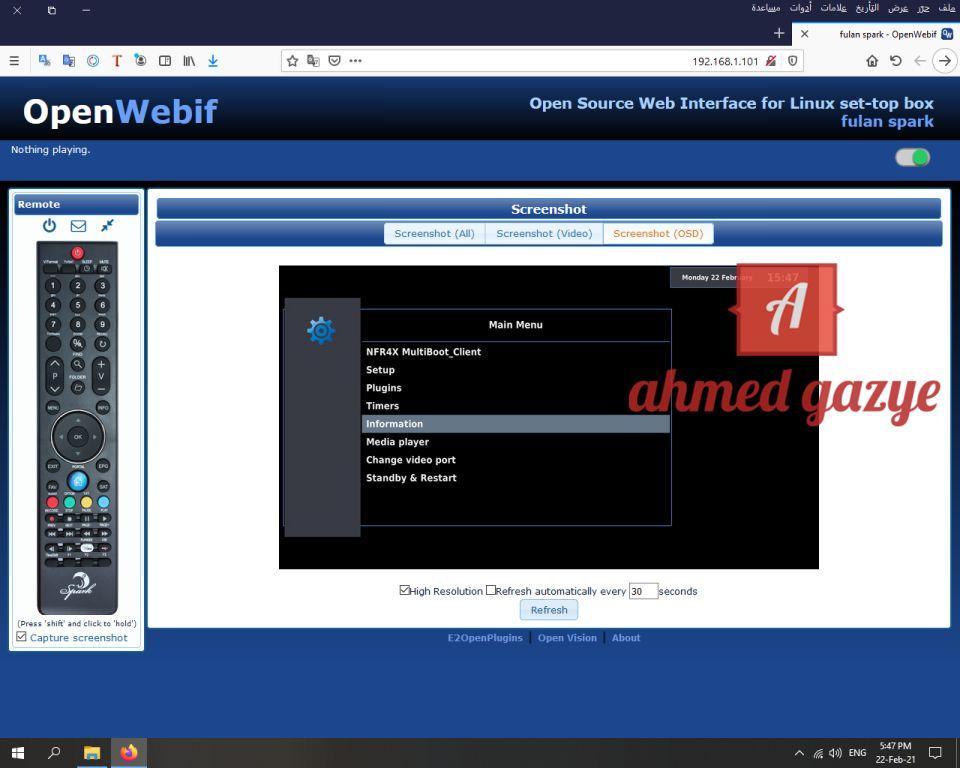
Task: Toggle the sidebar icon in Firefox toolbar
Action: tap(165, 61)
